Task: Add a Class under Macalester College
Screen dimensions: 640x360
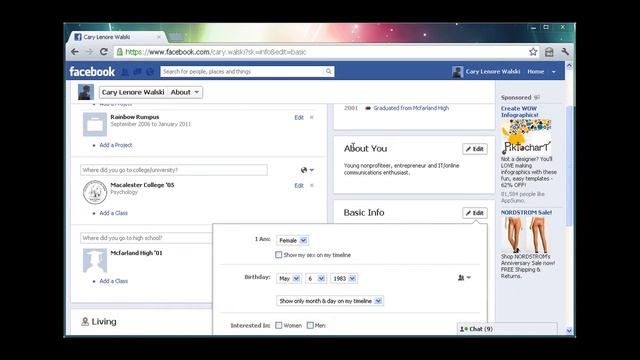Action: (x=113, y=213)
